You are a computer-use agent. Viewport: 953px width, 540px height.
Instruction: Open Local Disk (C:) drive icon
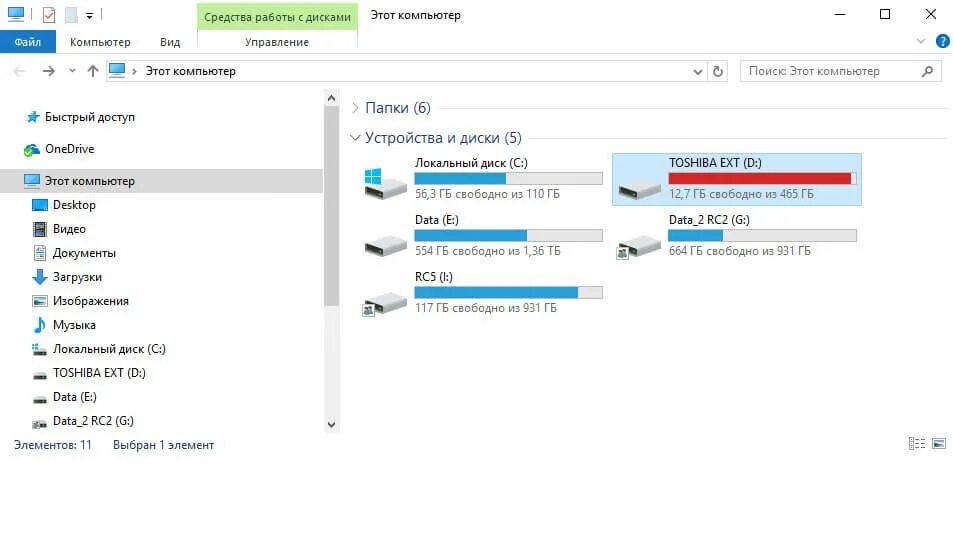[x=385, y=183]
